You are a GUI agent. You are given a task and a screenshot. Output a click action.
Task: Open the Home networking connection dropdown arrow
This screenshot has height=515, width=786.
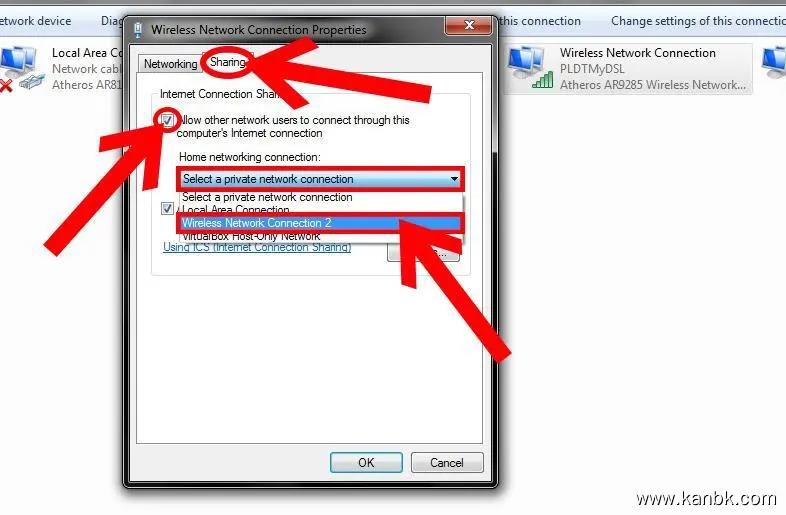[x=454, y=179]
